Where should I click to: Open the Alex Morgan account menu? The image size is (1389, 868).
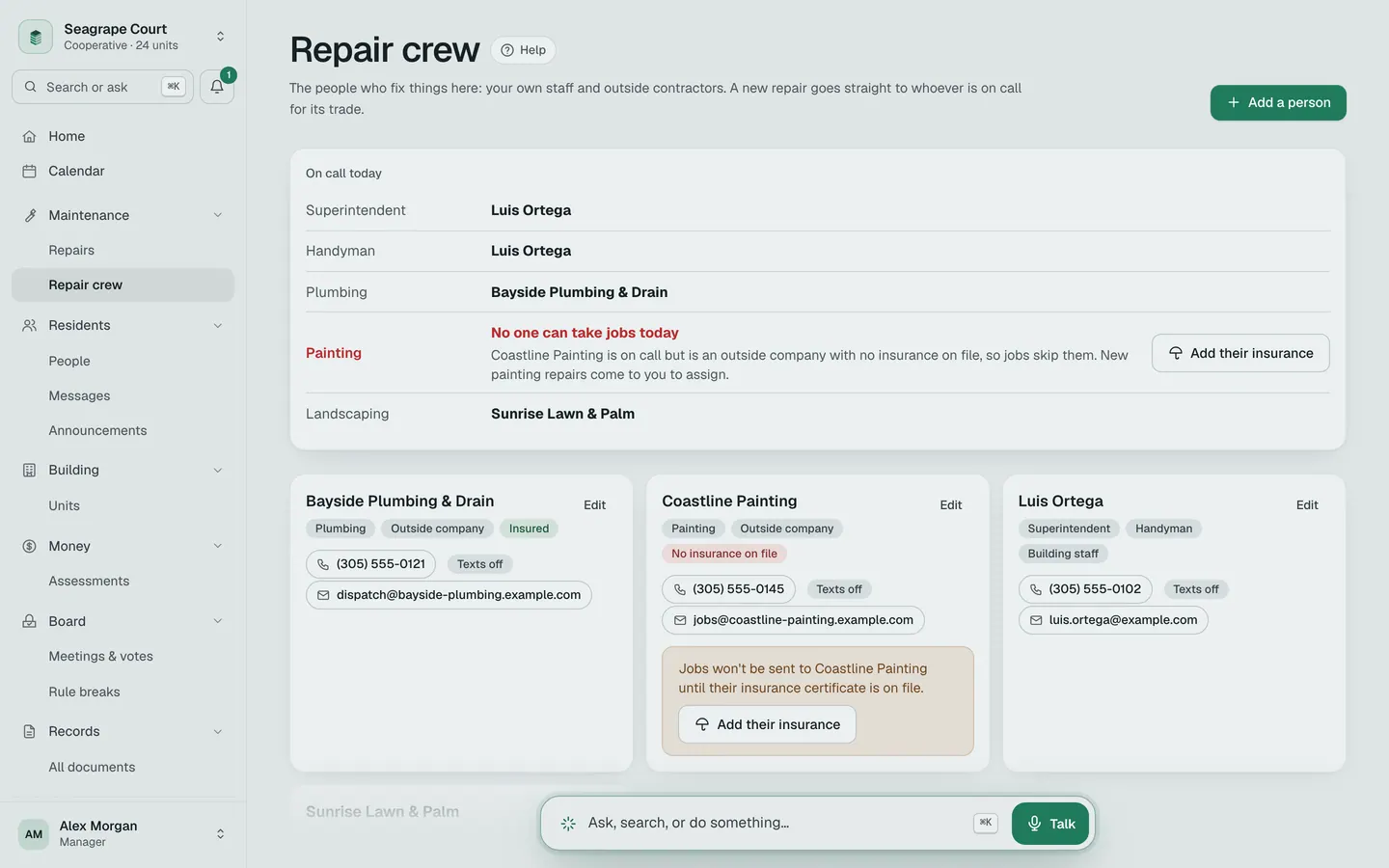[x=123, y=834]
